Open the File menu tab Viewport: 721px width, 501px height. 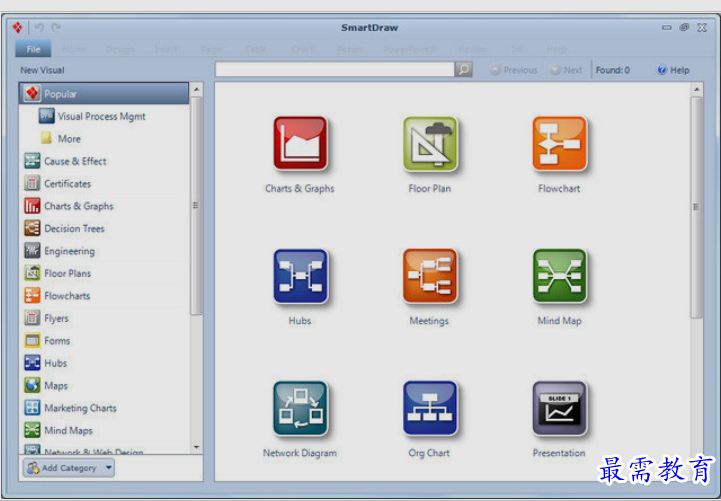[33, 48]
